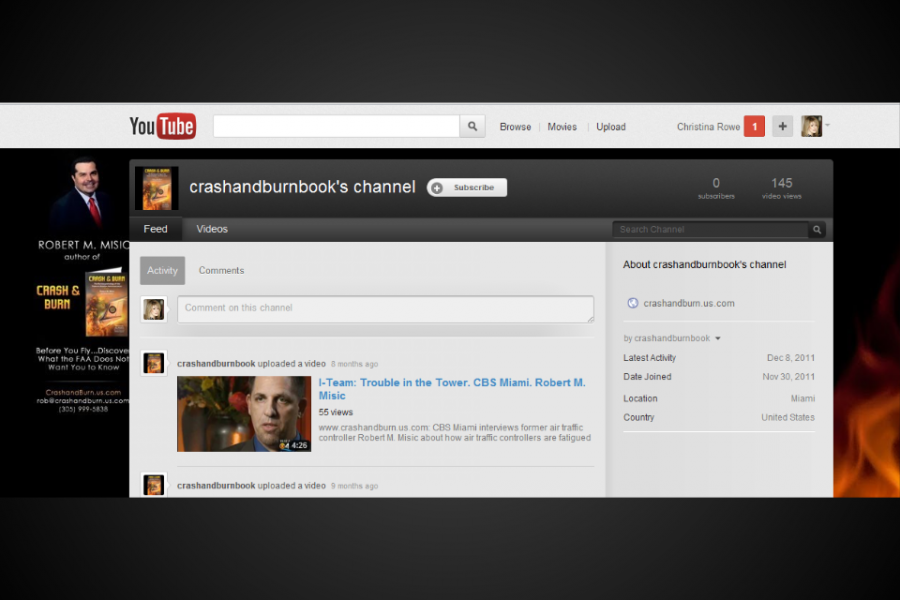Image resolution: width=900 pixels, height=600 pixels.
Task: Click the 'Nov 30, 2011' date joined value
Action: pyautogui.click(x=789, y=377)
